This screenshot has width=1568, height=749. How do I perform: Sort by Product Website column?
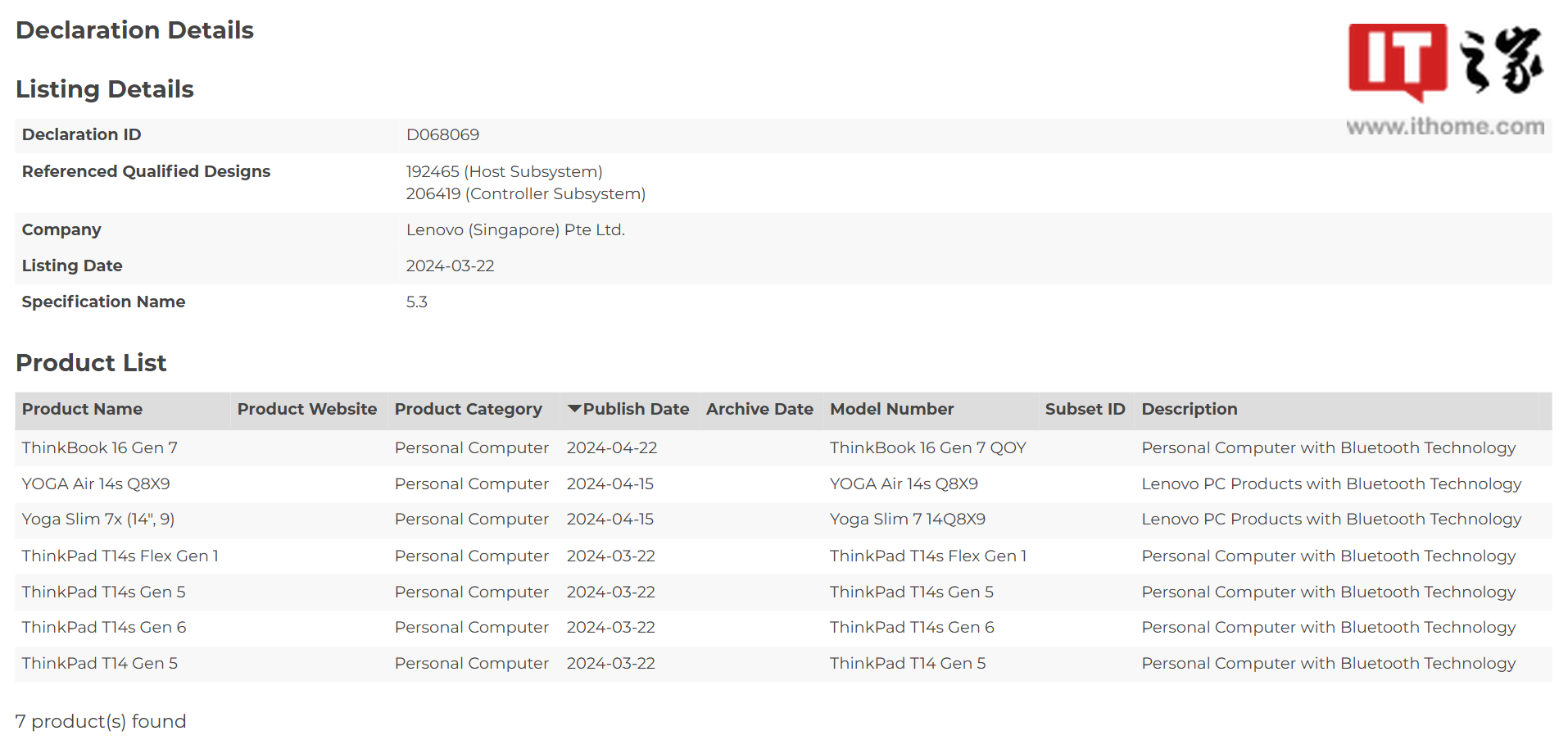coord(306,409)
